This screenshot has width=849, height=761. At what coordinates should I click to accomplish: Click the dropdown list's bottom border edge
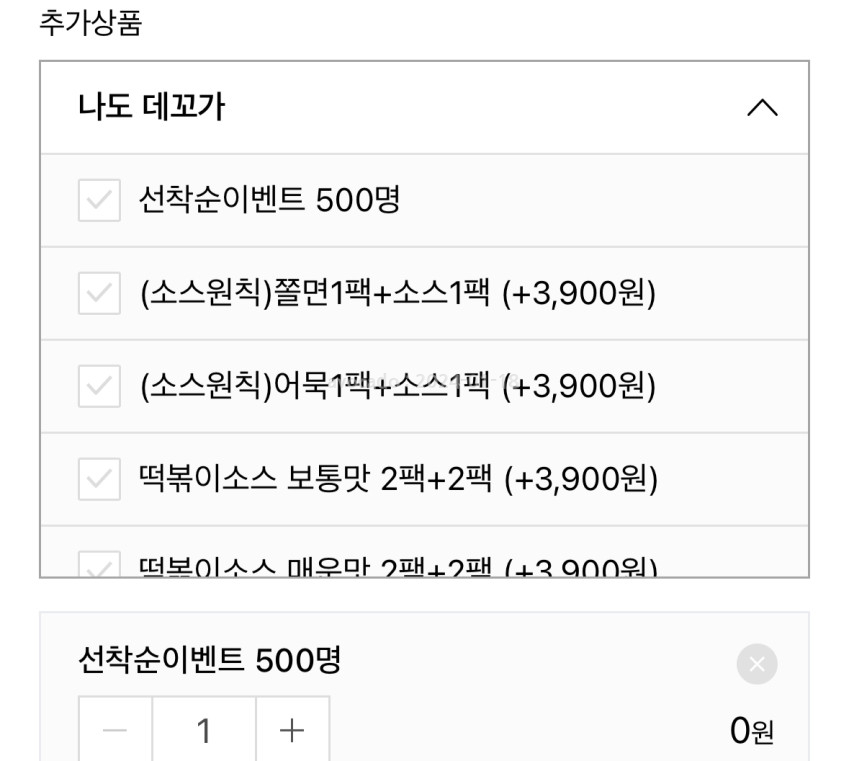(424, 577)
